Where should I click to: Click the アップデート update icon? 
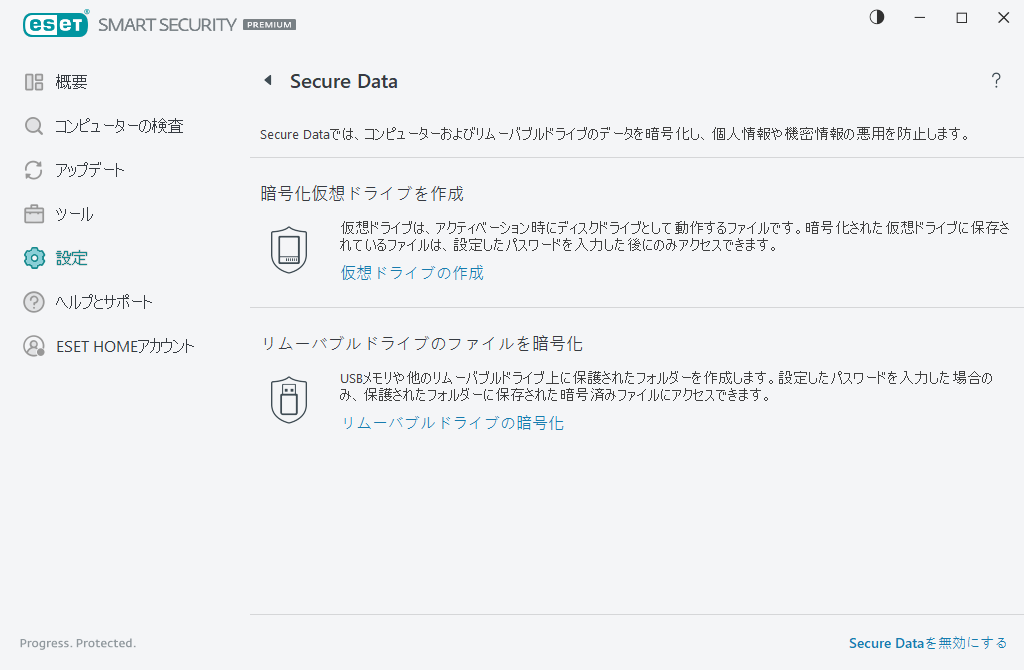point(33,170)
